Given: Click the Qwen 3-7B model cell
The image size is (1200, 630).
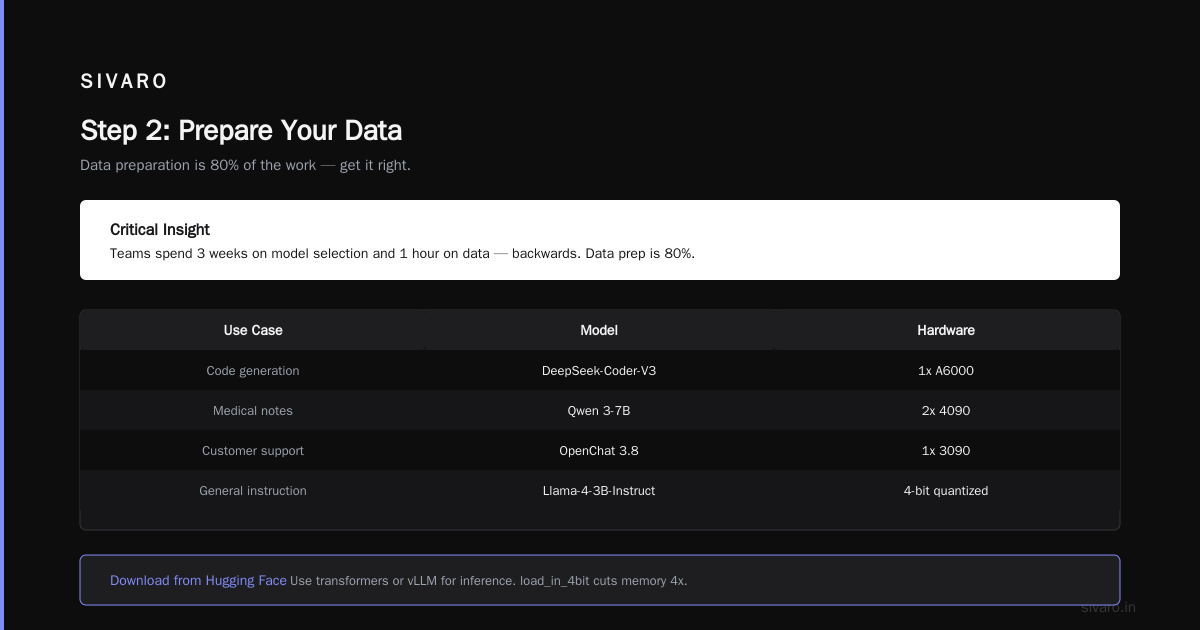Looking at the screenshot, I should tap(599, 410).
